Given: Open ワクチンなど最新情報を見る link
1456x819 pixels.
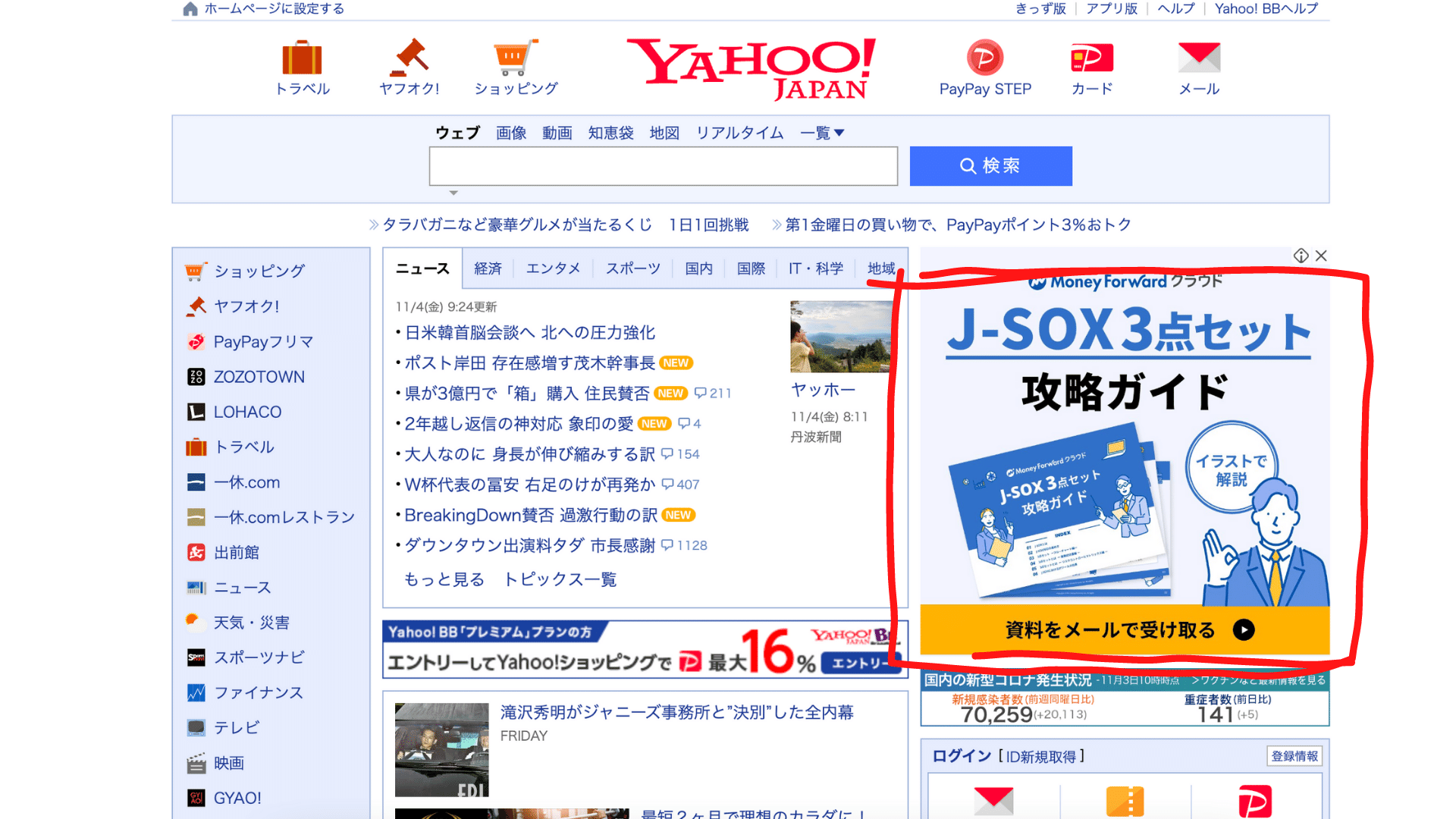Looking at the screenshot, I should click(1259, 680).
